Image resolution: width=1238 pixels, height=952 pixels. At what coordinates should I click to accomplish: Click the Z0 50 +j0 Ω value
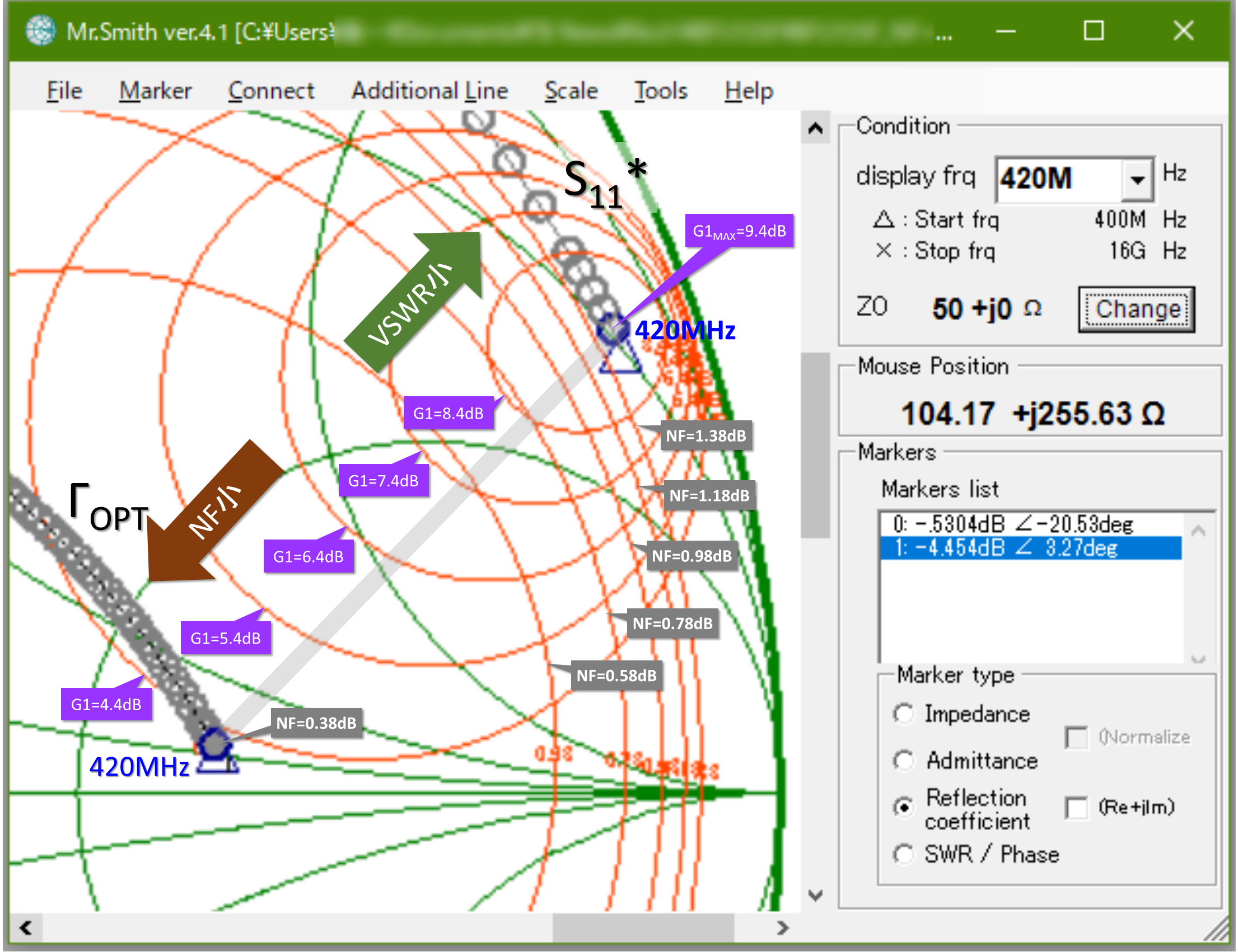tap(988, 309)
